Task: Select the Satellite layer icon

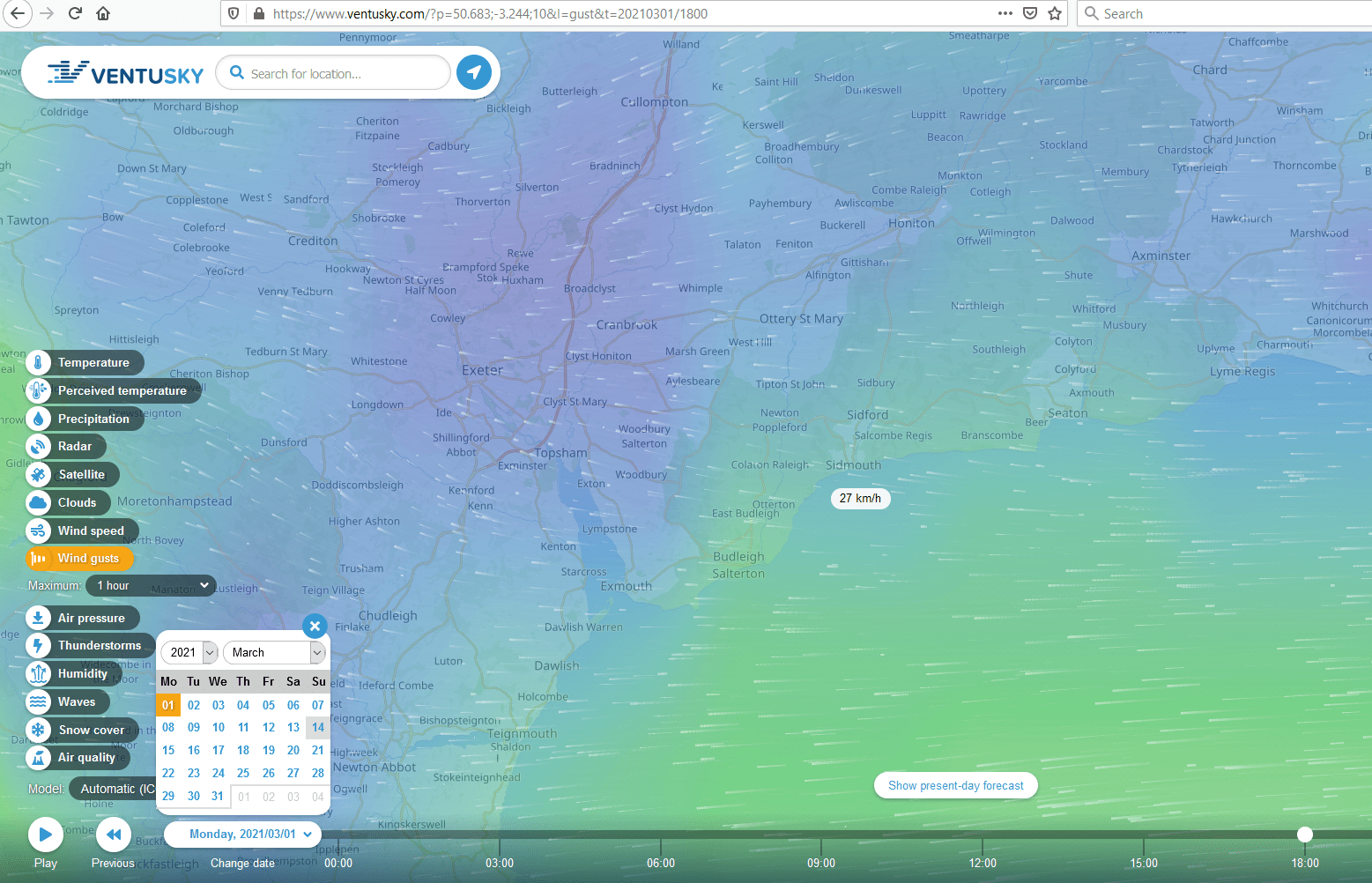Action: [38, 475]
